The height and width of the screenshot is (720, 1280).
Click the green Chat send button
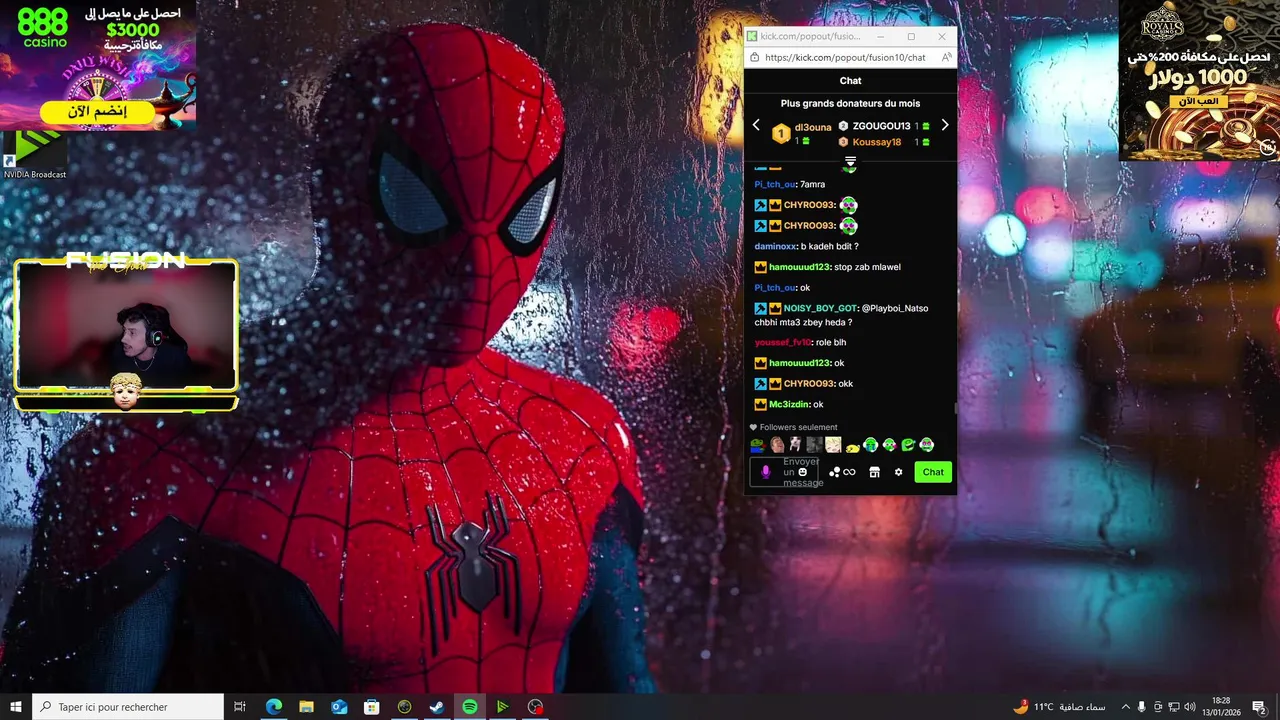pyautogui.click(x=933, y=472)
